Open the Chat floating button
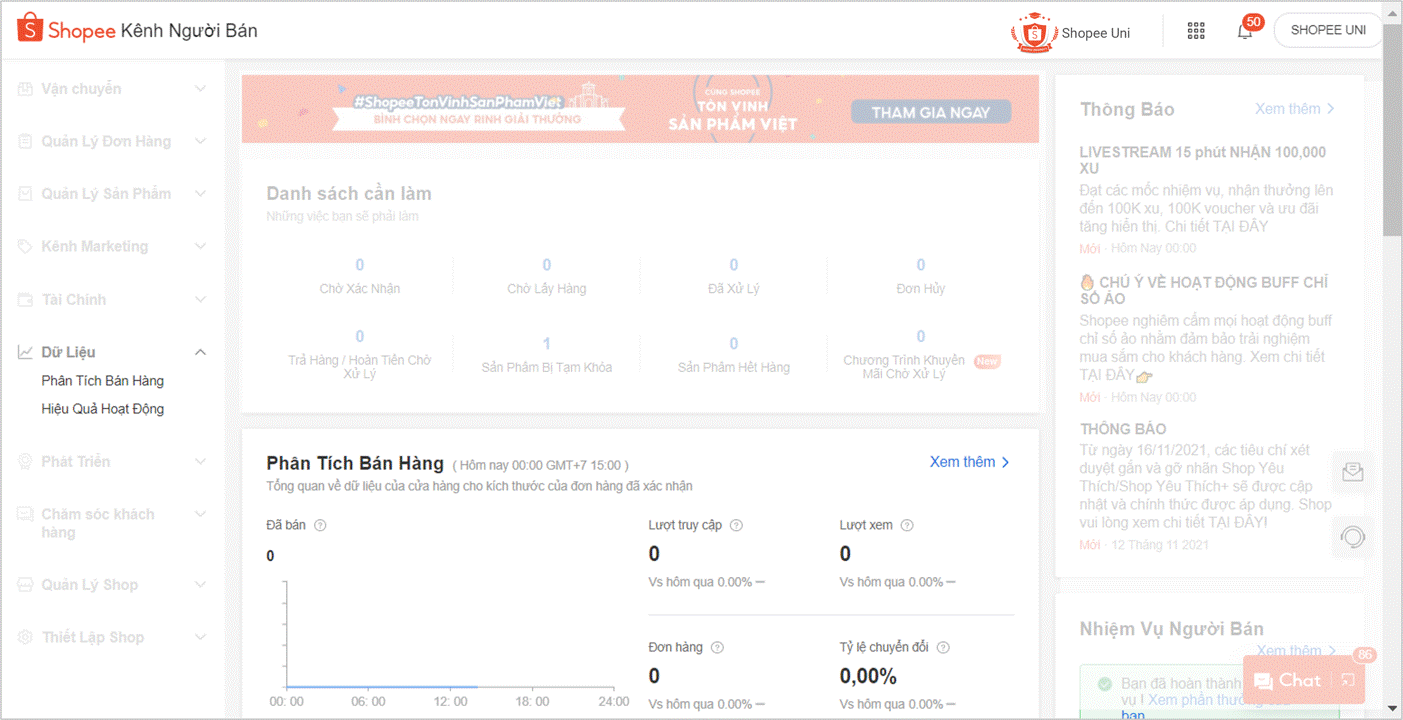This screenshot has width=1403, height=720. pyautogui.click(x=1288, y=680)
